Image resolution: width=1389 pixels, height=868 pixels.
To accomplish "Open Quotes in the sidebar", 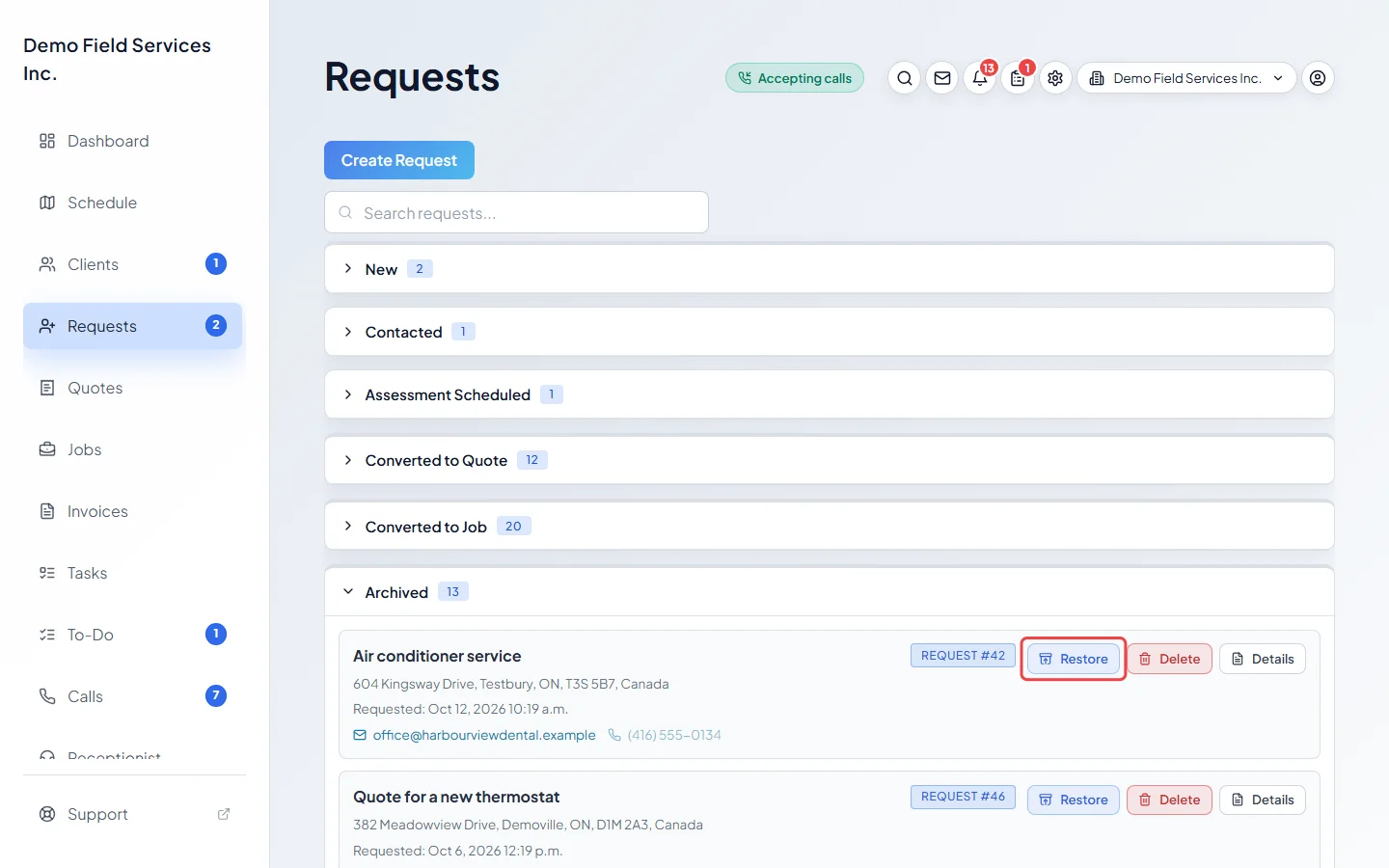I will click(132, 388).
